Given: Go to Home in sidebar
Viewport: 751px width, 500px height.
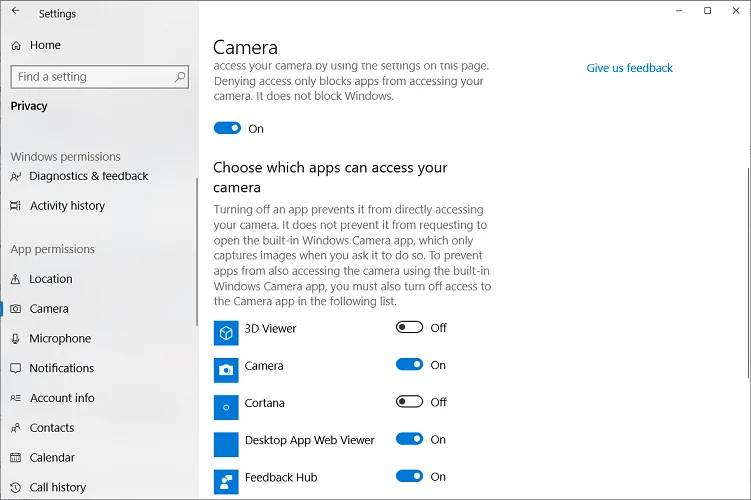Looking at the screenshot, I should 46,45.
